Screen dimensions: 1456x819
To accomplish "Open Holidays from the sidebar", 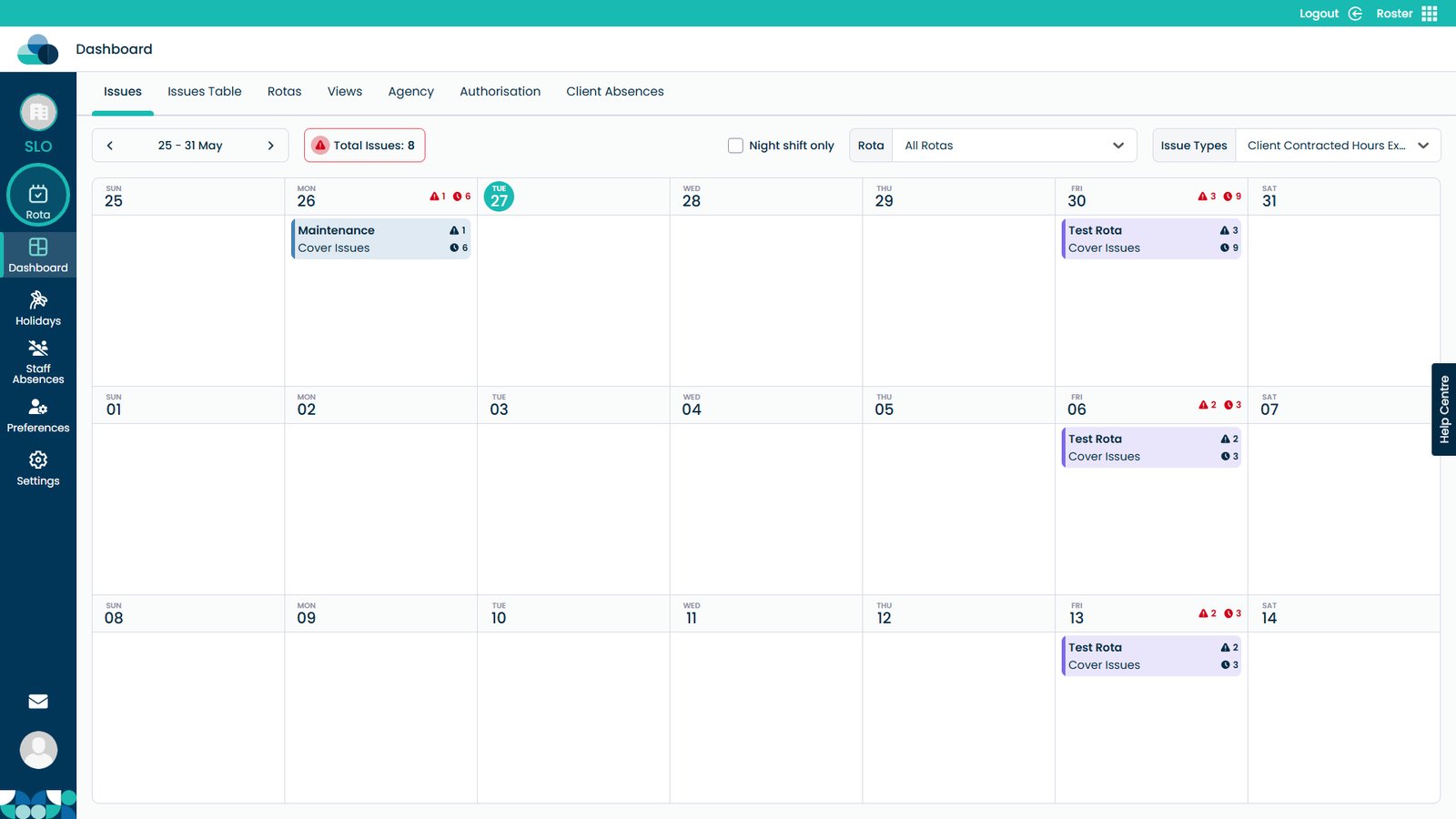I will click(38, 308).
